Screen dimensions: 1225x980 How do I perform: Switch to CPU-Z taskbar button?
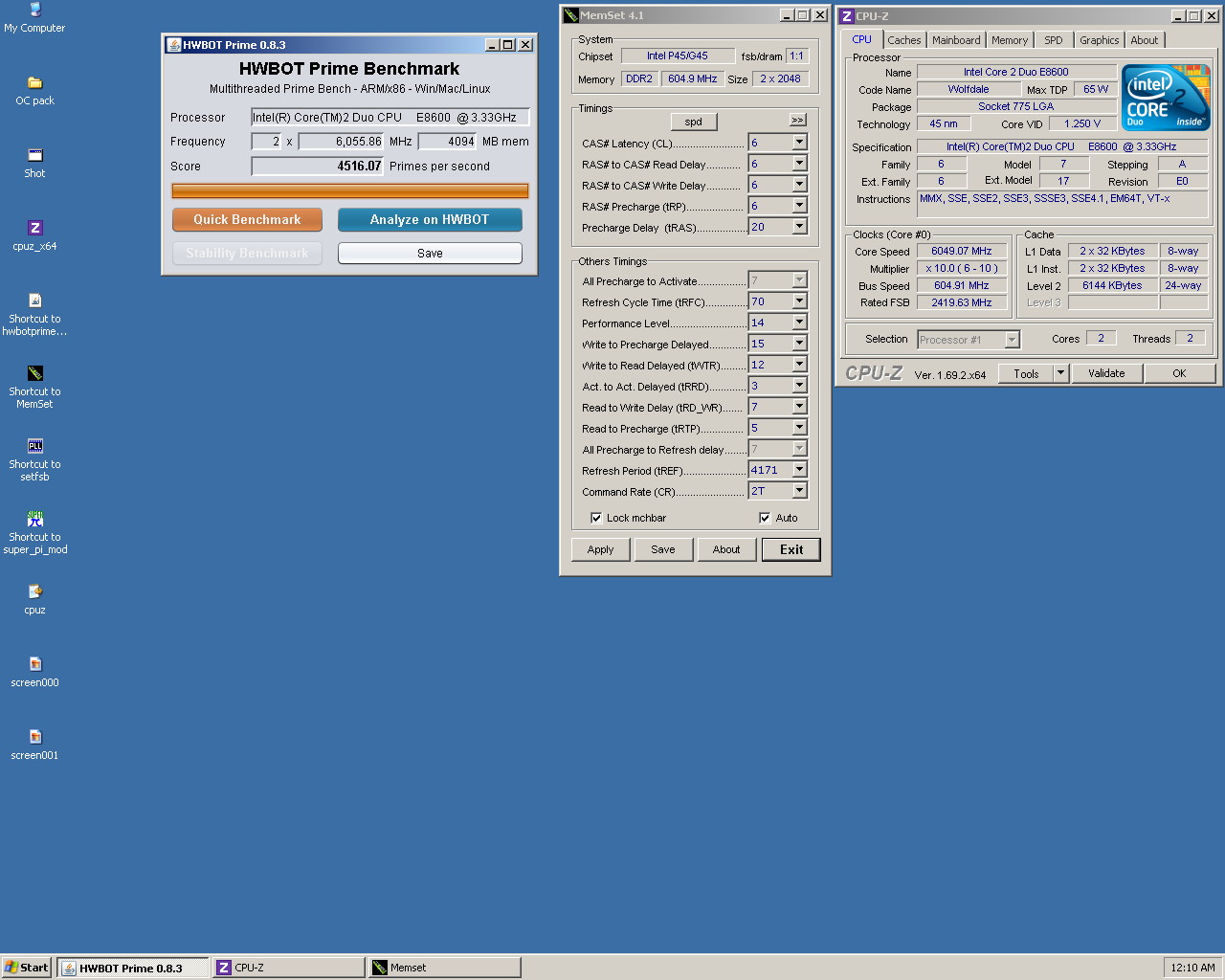288,968
